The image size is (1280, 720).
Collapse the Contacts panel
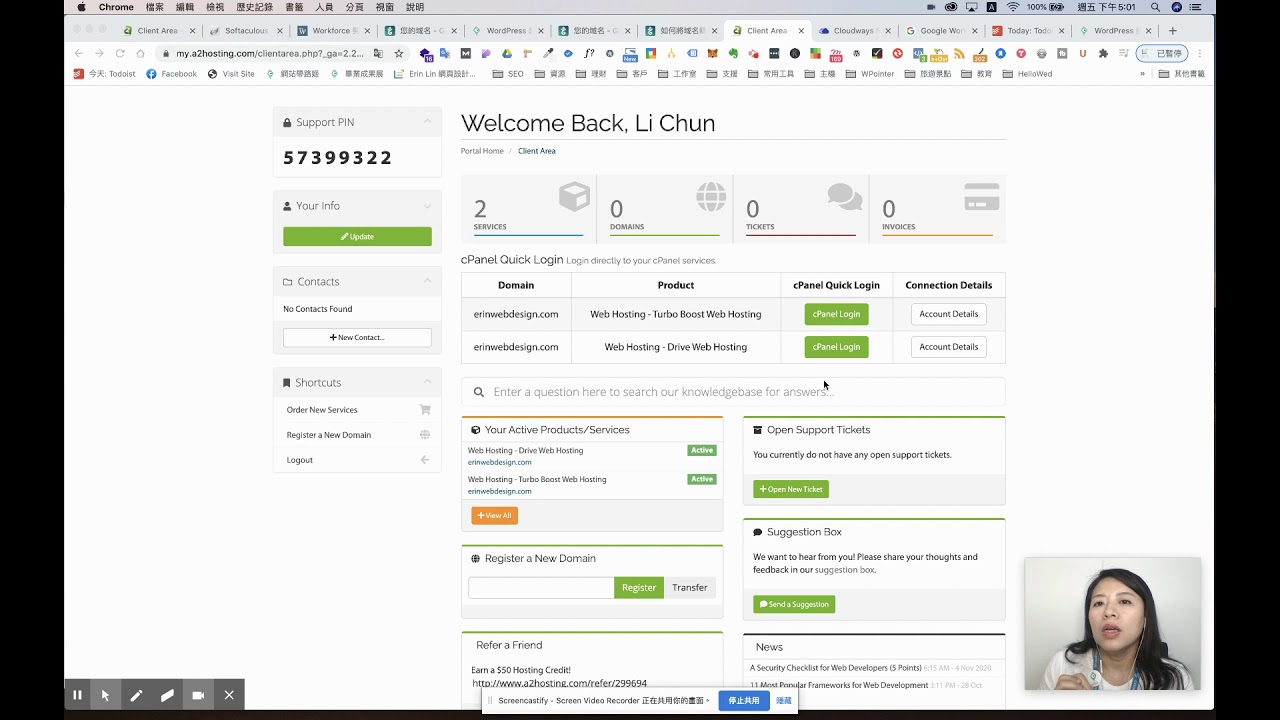click(427, 282)
